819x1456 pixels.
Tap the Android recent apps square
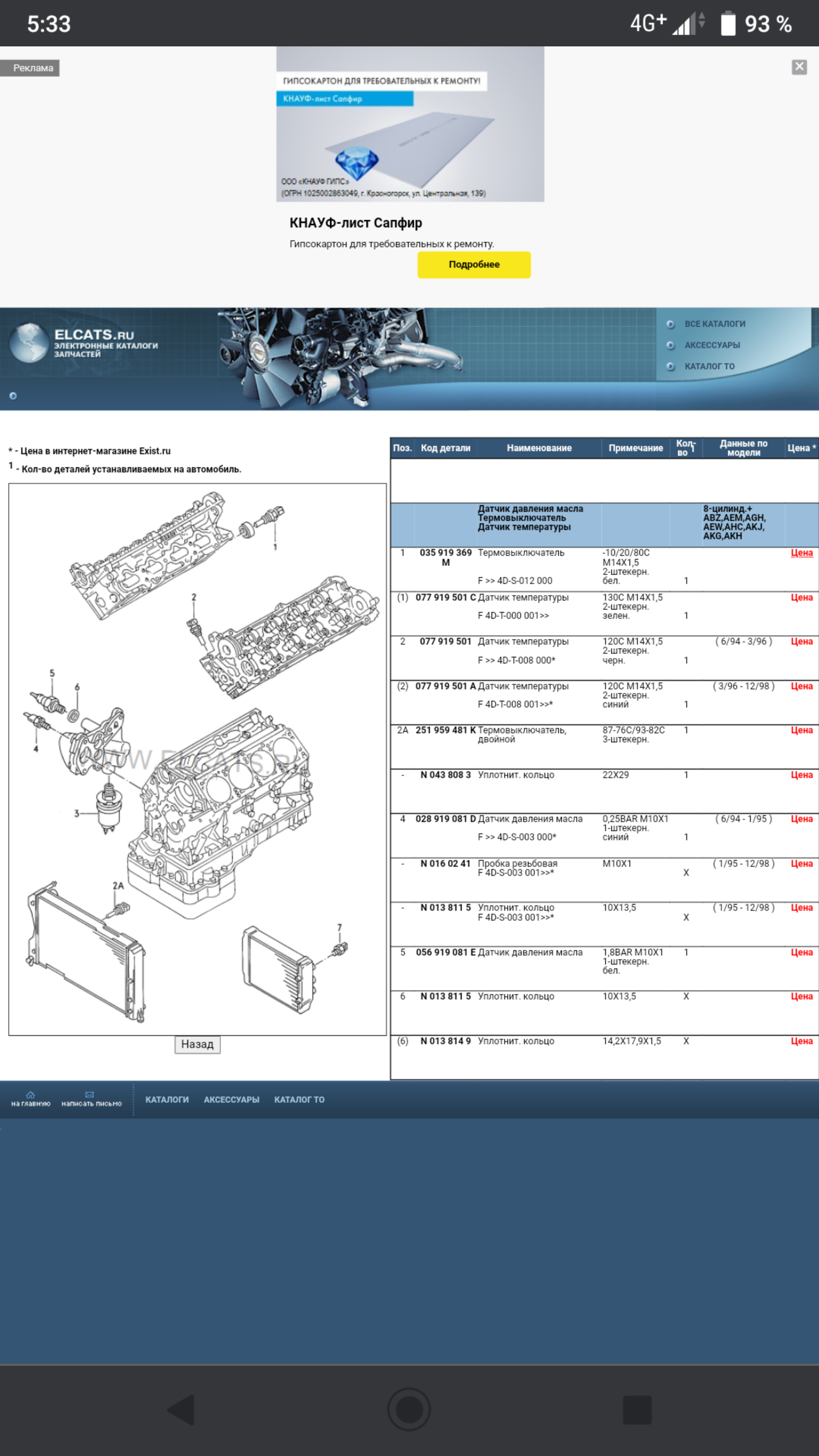[x=637, y=1410]
